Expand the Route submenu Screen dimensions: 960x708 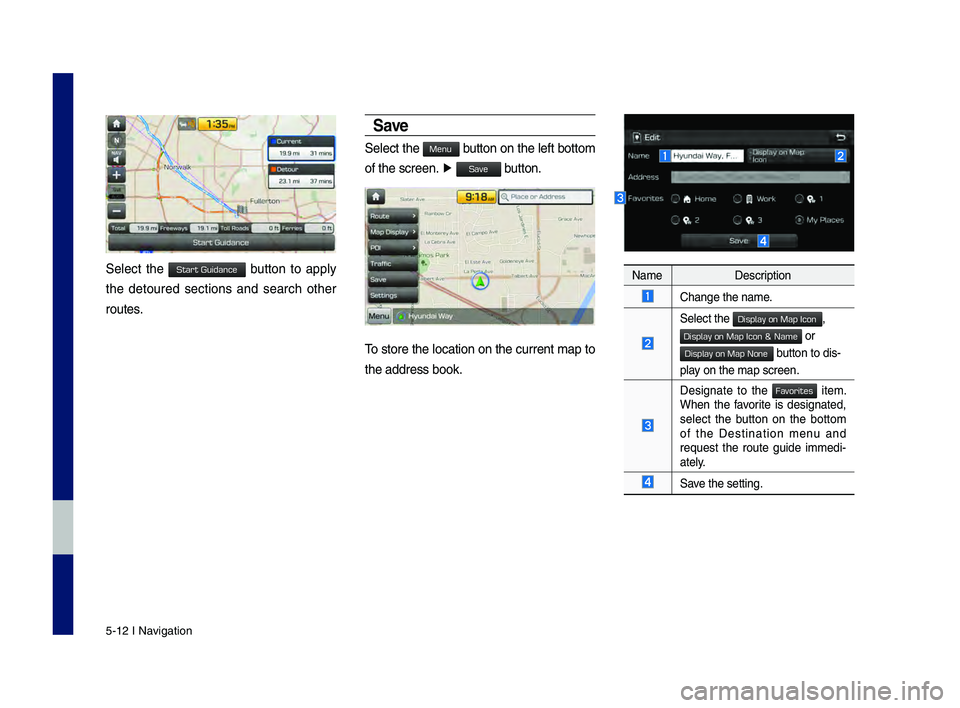(392, 216)
